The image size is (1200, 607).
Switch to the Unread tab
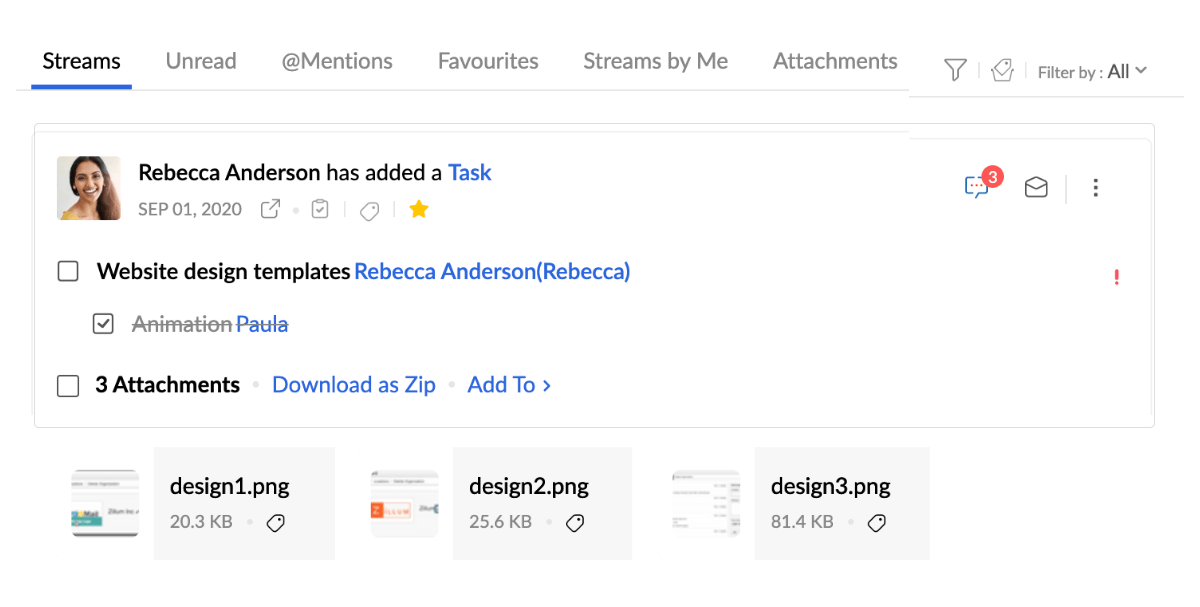coord(201,61)
